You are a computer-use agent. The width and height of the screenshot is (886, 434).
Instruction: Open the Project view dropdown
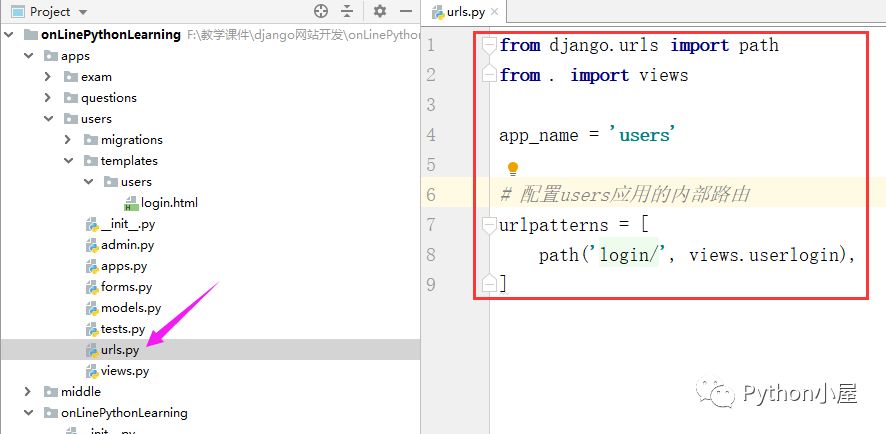[82, 12]
